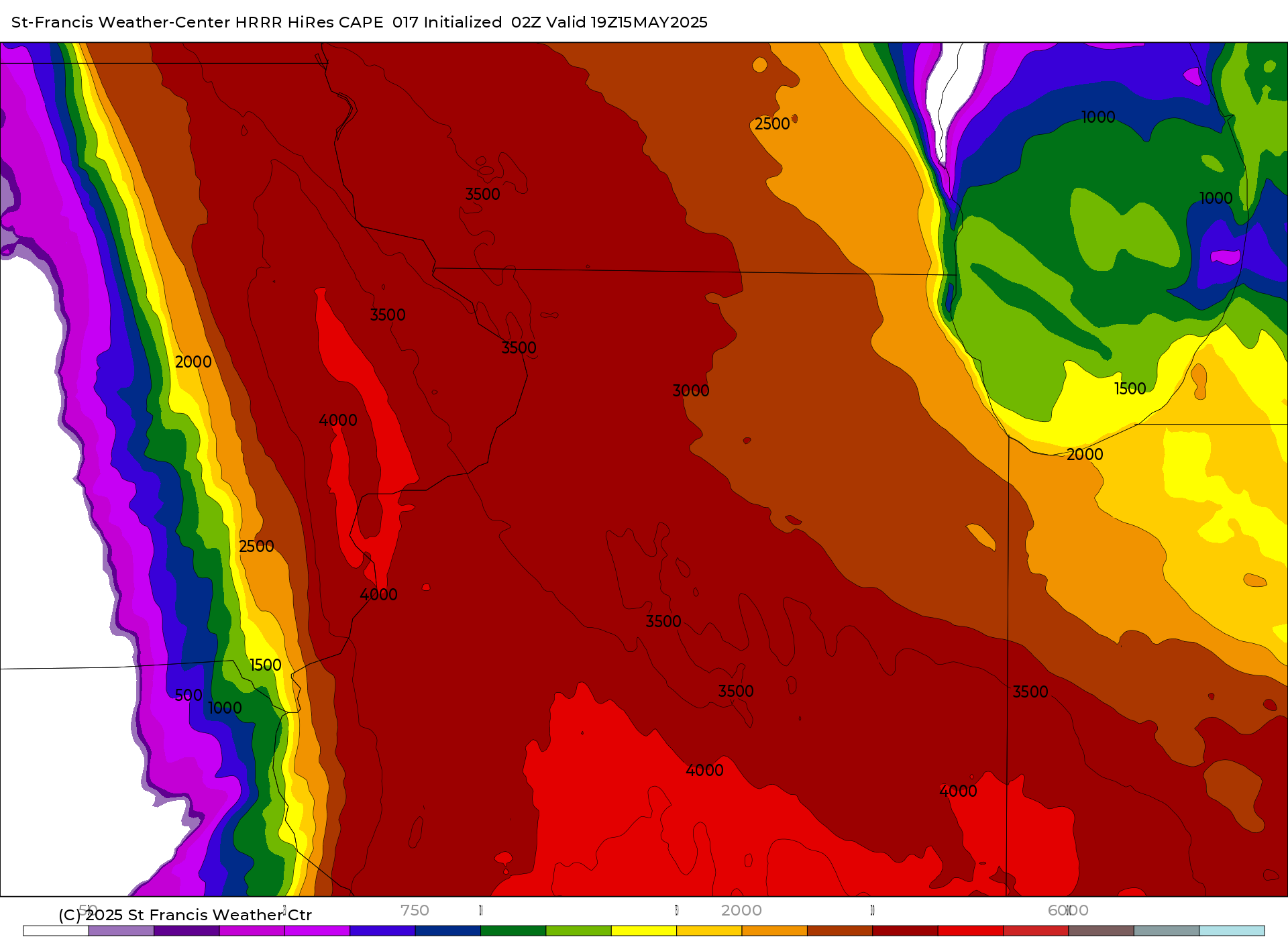Screen dimensions: 1288x939
Task: Pick the navy blue colorbar swatch
Action: [x=448, y=931]
